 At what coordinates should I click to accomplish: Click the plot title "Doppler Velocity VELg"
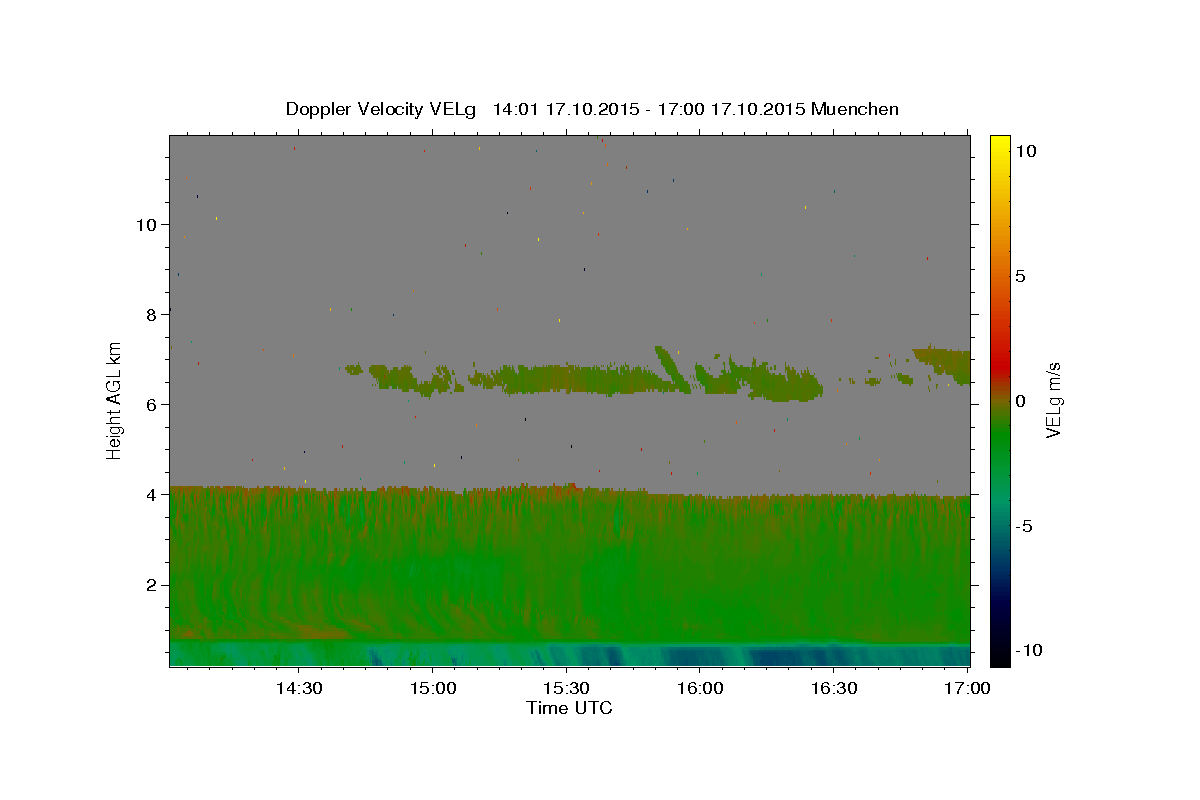coord(382,109)
